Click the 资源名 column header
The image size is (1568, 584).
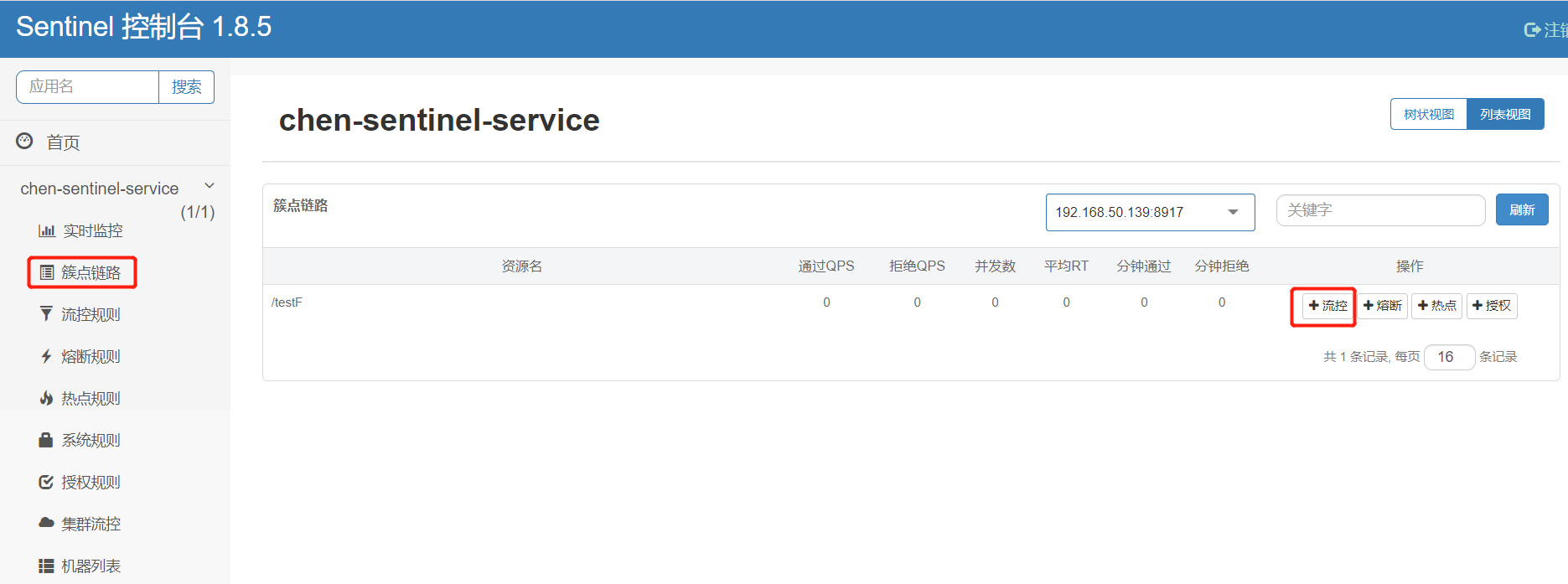coord(521,266)
